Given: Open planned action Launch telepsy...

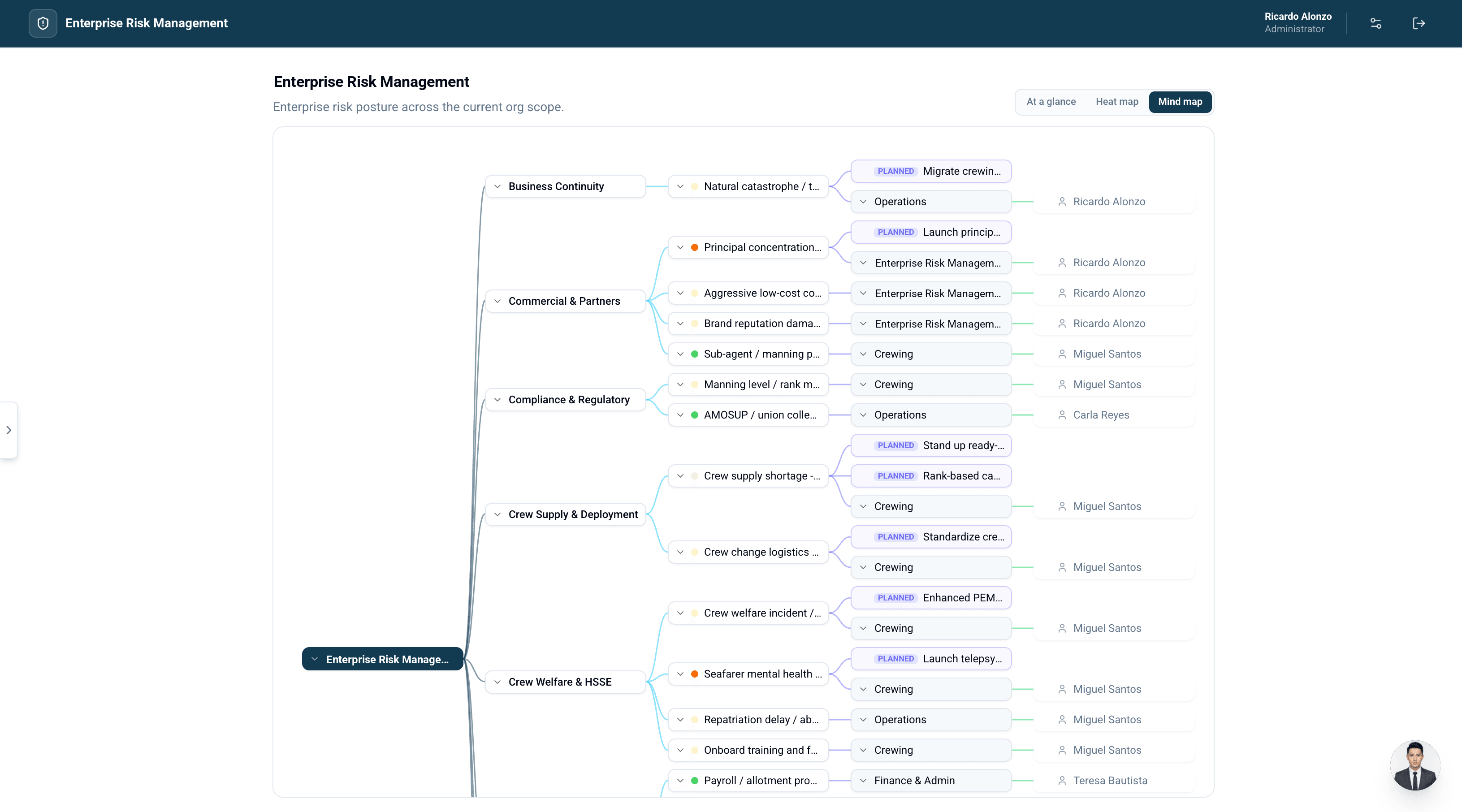Looking at the screenshot, I should [931, 658].
